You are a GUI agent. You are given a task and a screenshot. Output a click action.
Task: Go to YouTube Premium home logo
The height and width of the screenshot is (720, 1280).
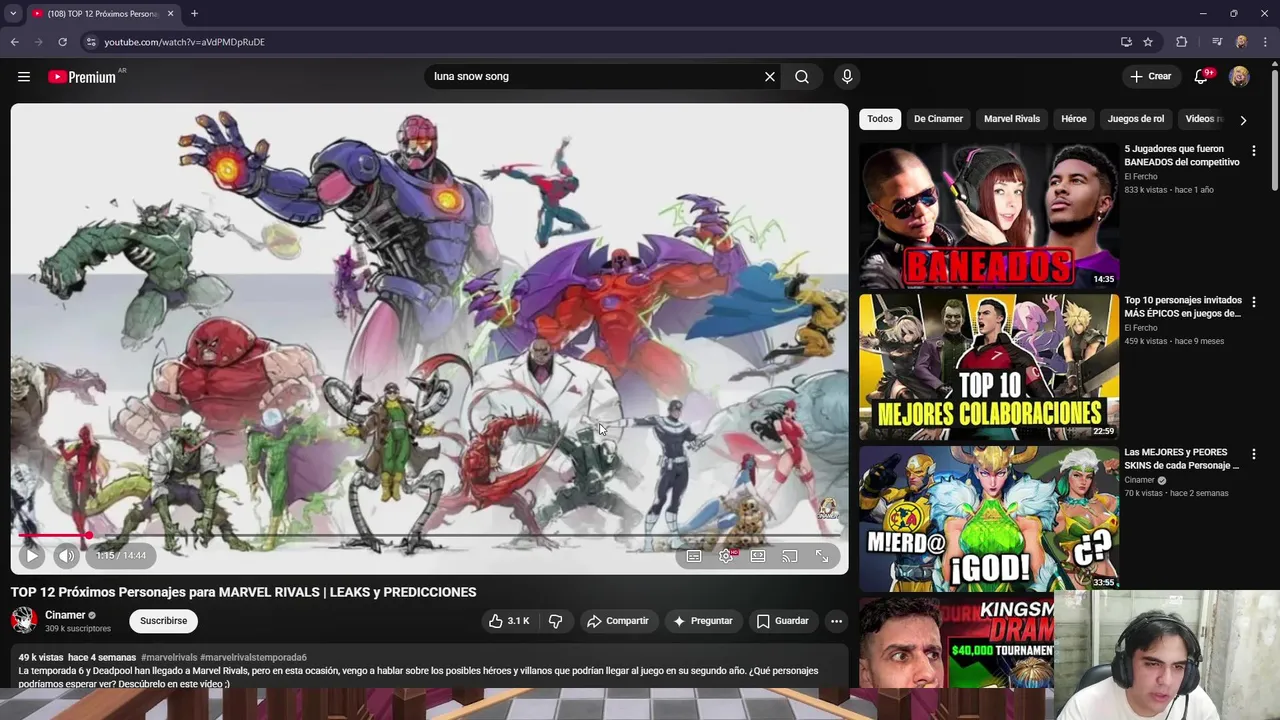[82, 77]
